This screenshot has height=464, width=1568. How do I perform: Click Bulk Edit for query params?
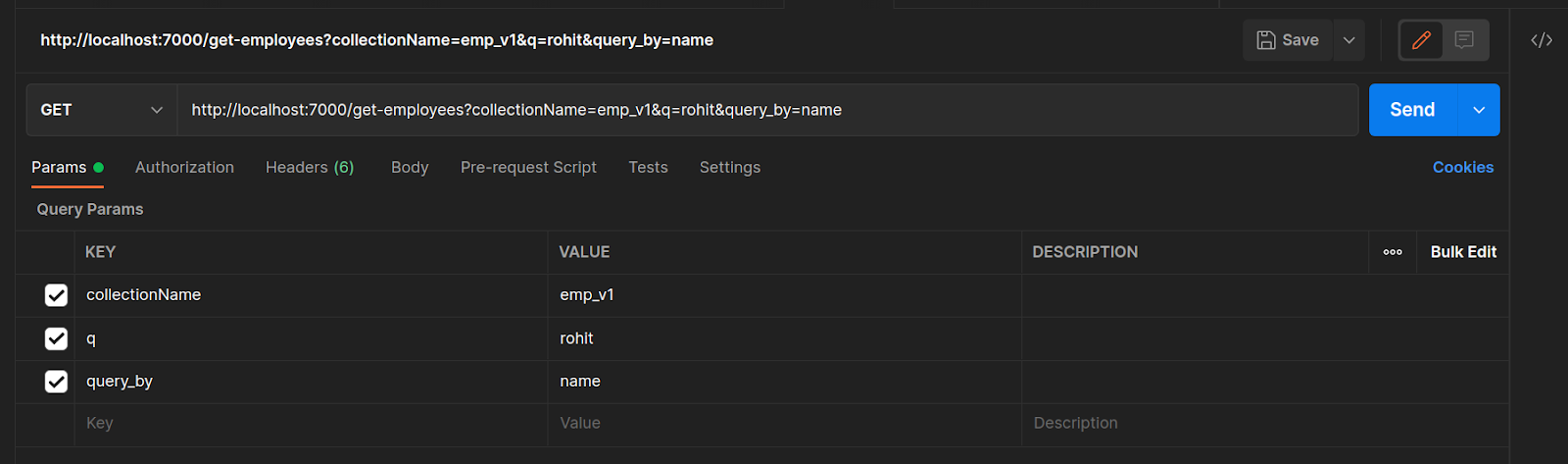1463,252
